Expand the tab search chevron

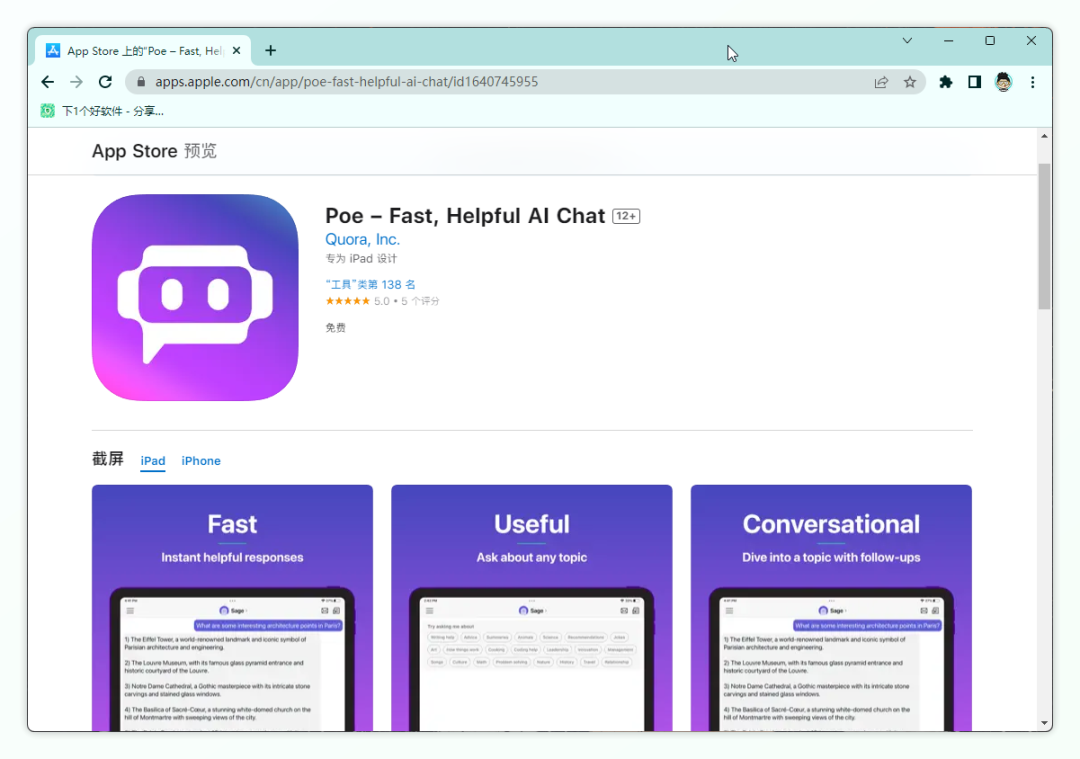907,41
